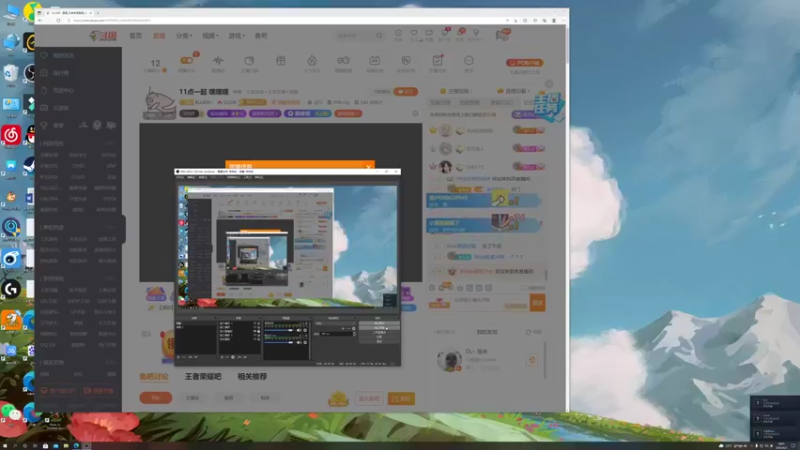This screenshot has width=800, height=450.
Task: Click the mouse-shaped icon in the dark sidebar
Action: tap(44, 90)
